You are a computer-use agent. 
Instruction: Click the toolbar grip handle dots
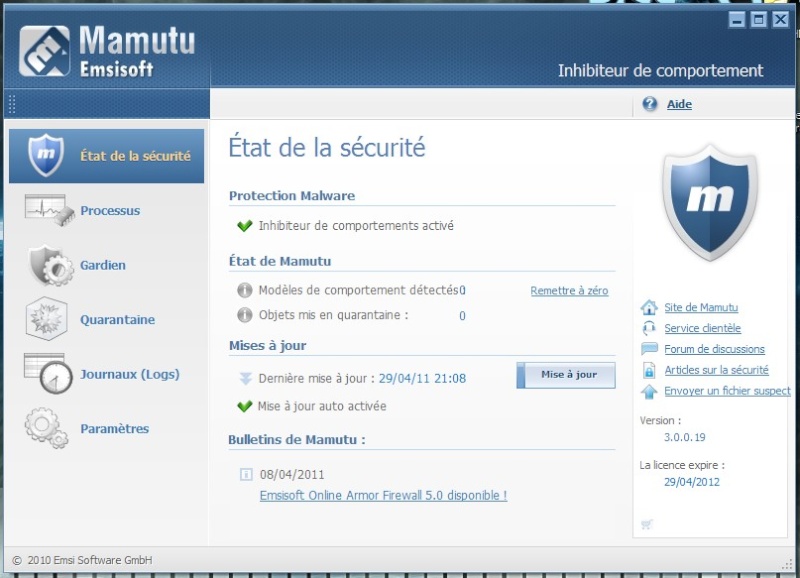12,104
